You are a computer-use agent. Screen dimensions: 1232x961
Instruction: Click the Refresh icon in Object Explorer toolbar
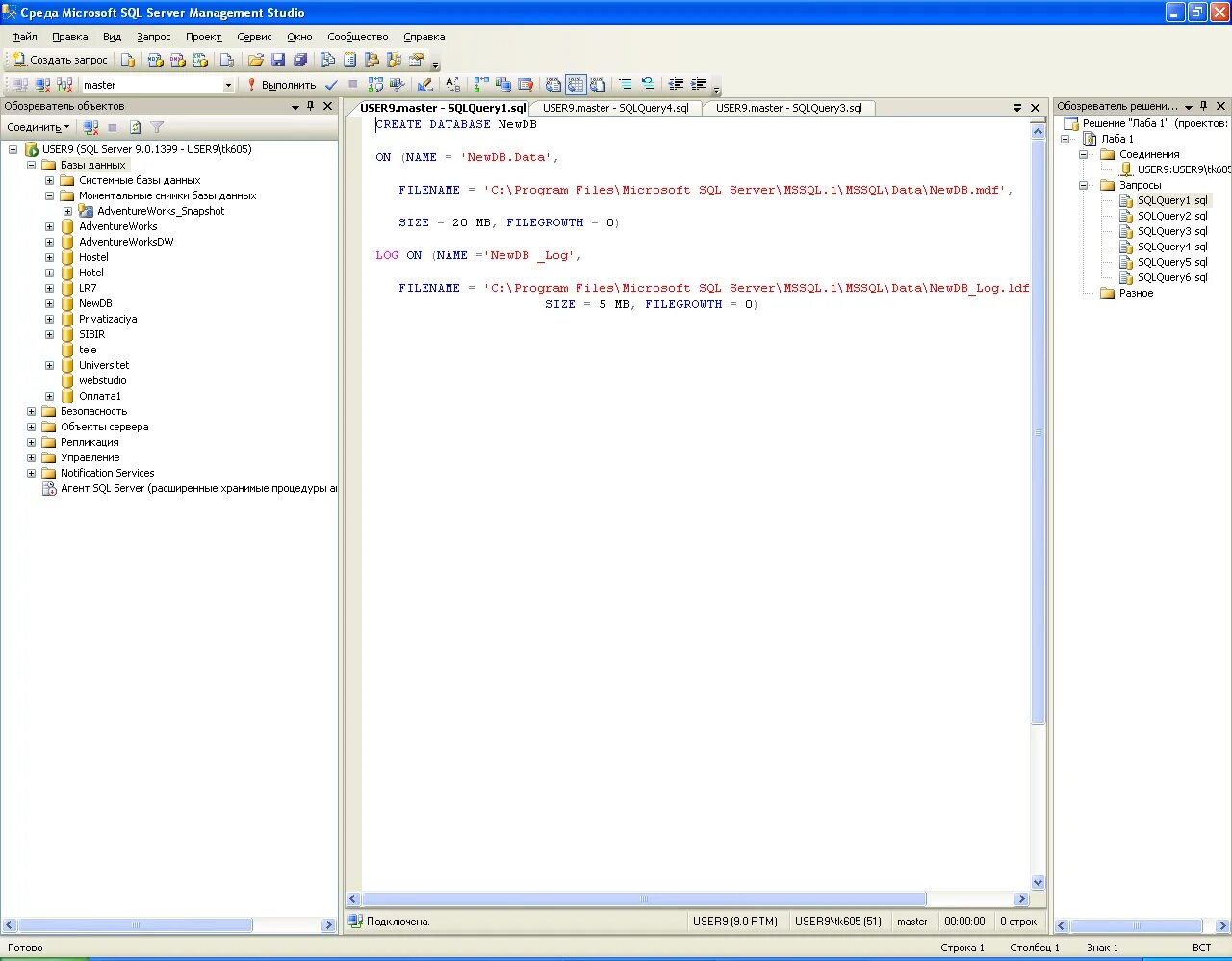pos(135,127)
